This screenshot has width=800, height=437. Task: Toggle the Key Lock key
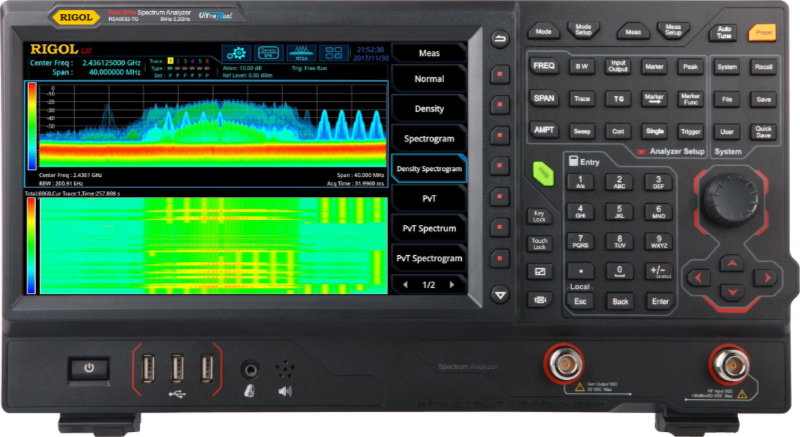coord(539,216)
